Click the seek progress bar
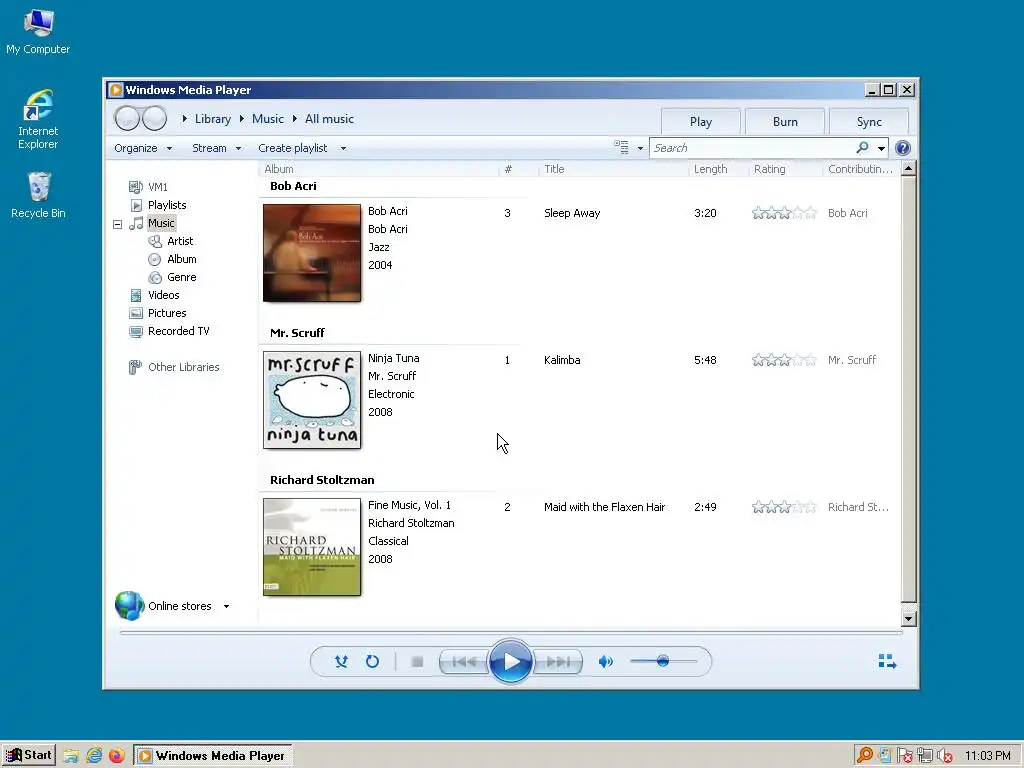 511,632
